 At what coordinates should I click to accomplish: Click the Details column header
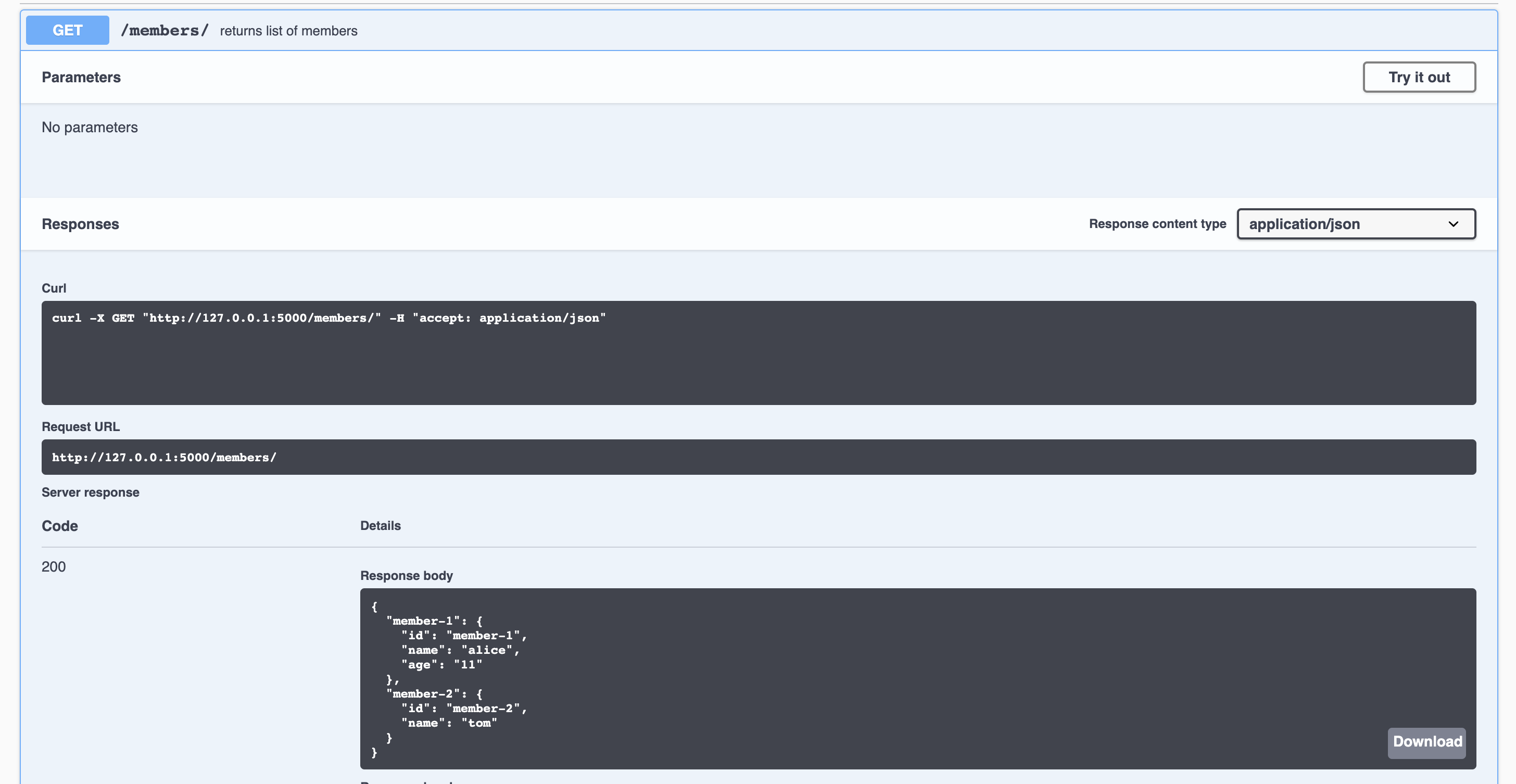380,526
